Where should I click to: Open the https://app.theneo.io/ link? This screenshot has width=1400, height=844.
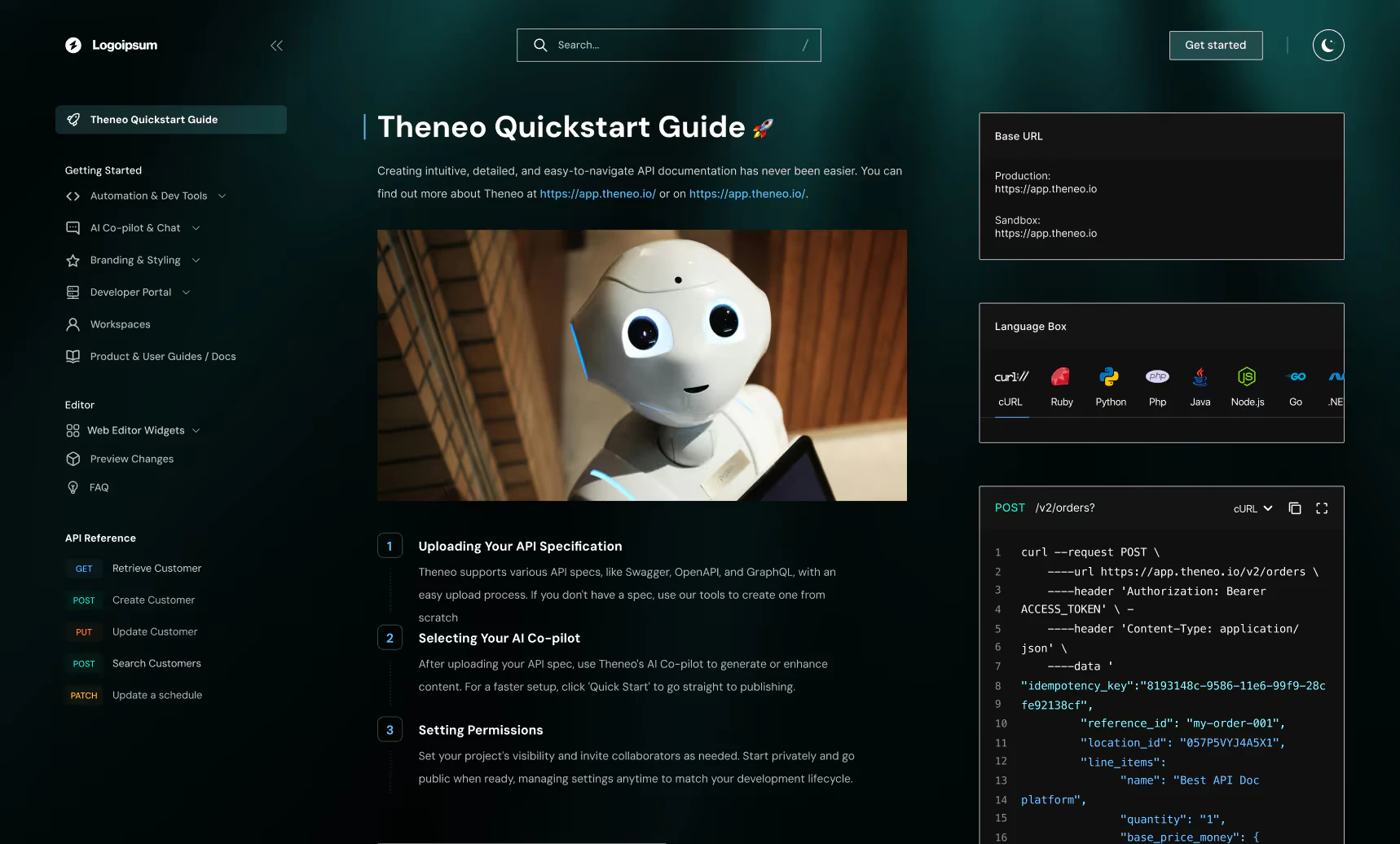(x=597, y=193)
